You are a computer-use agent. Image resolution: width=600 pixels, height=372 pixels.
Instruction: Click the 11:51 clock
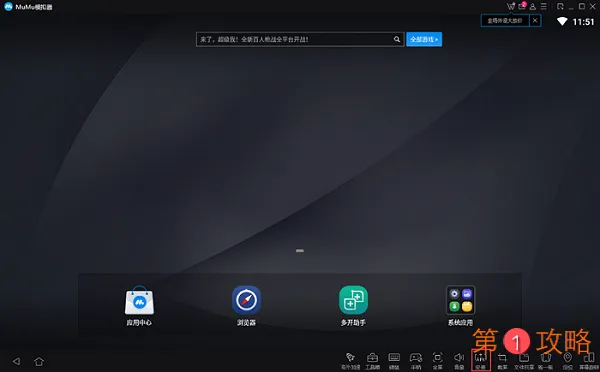pos(583,22)
